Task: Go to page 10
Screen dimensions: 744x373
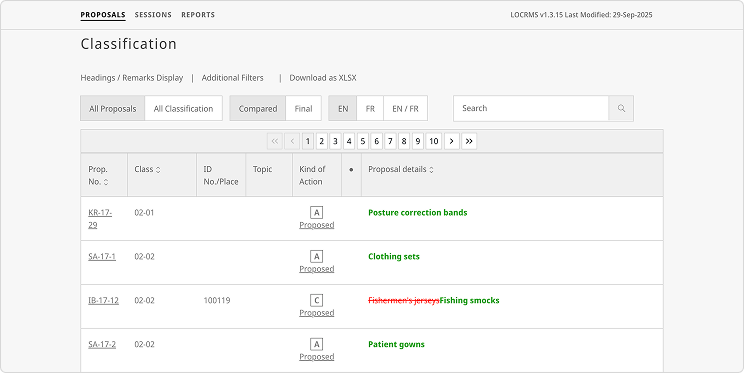Action: 434,141
